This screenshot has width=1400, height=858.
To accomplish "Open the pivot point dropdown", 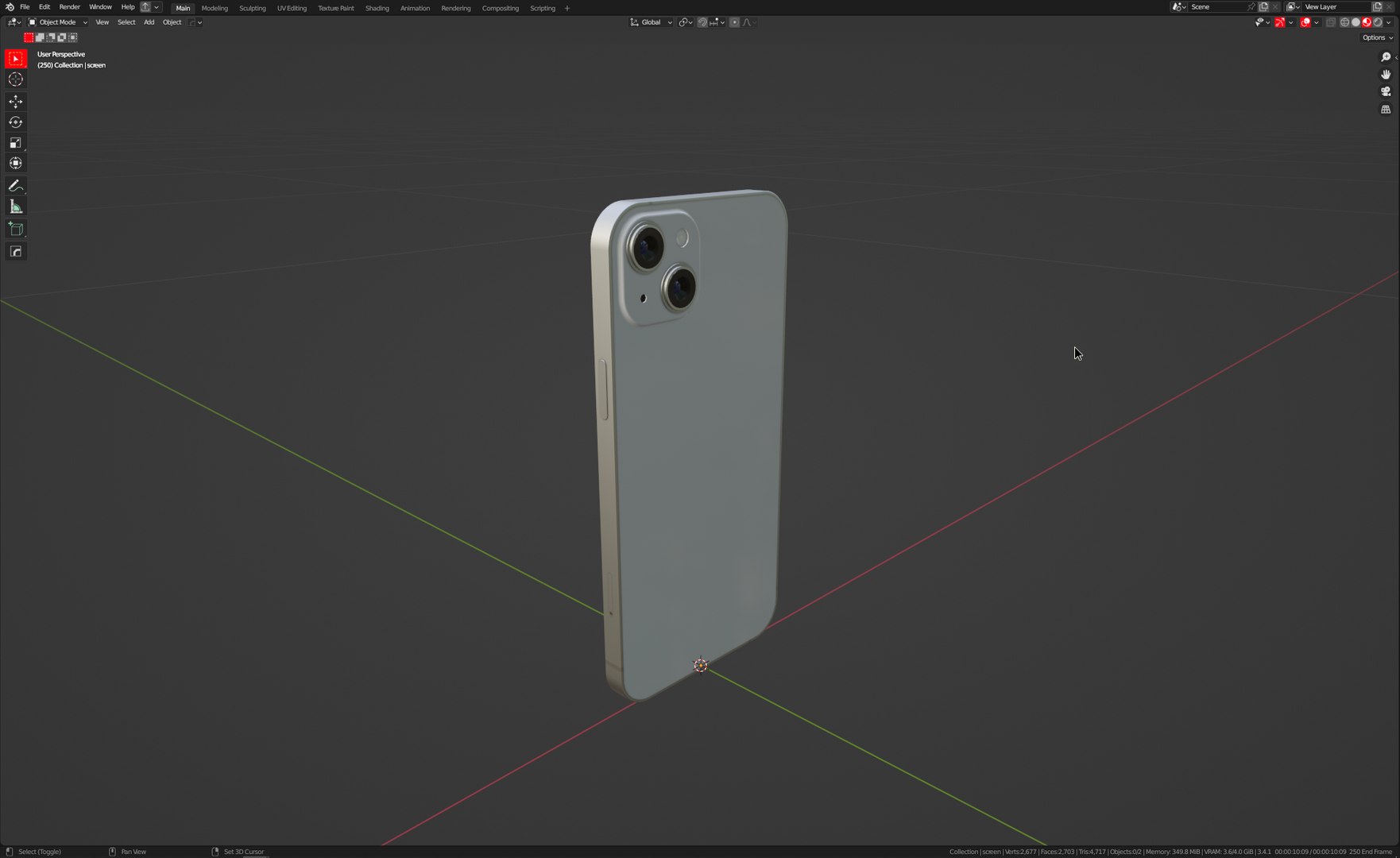I will pyautogui.click(x=685, y=22).
